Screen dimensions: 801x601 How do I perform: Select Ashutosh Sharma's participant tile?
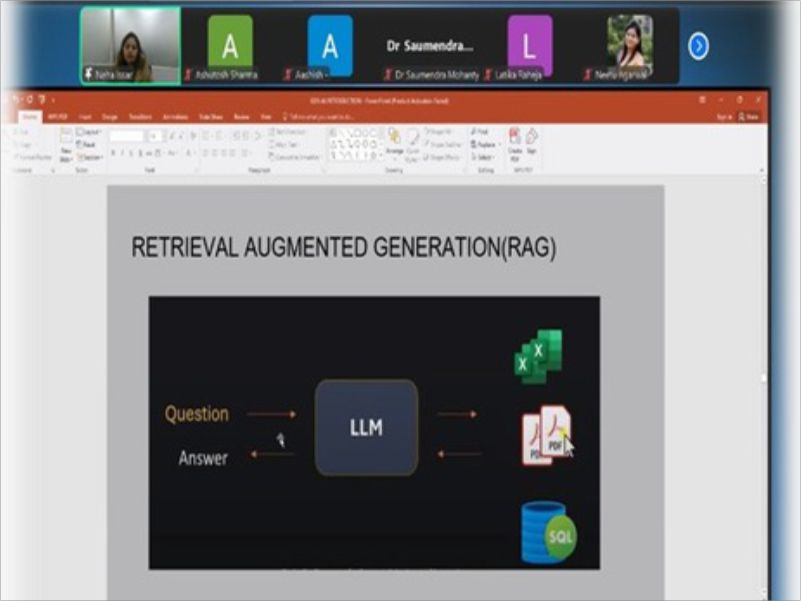point(230,47)
